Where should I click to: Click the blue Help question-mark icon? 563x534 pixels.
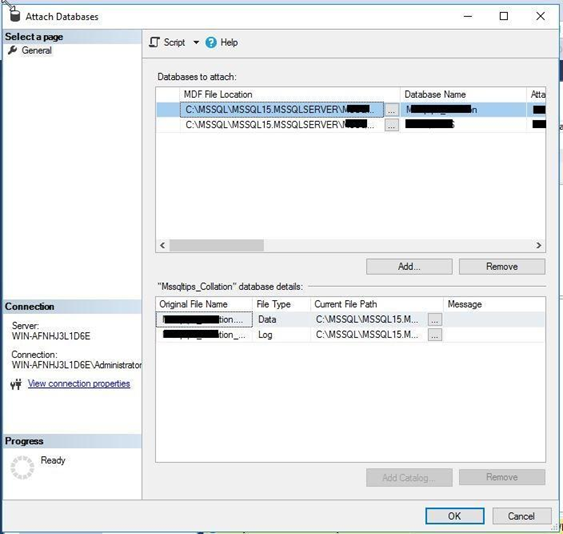tap(211, 42)
